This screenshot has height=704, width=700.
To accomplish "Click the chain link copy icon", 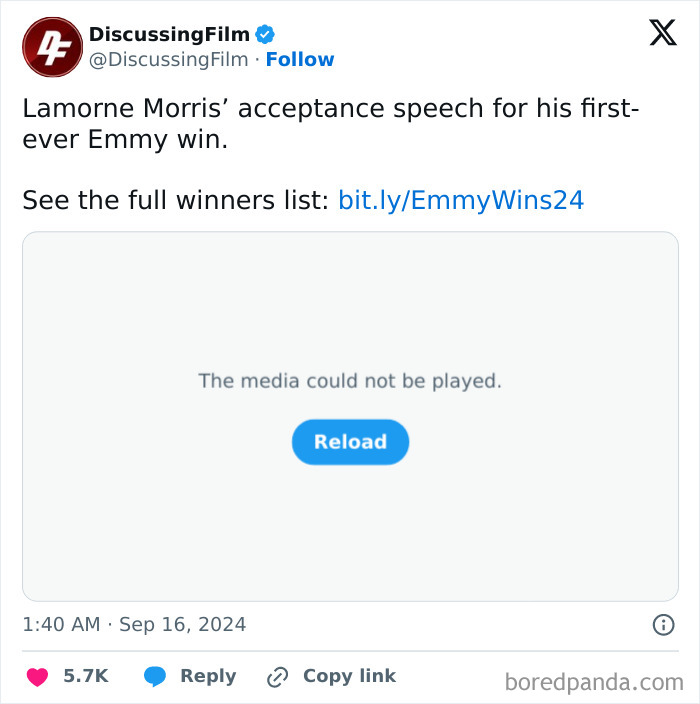I will coord(277,677).
